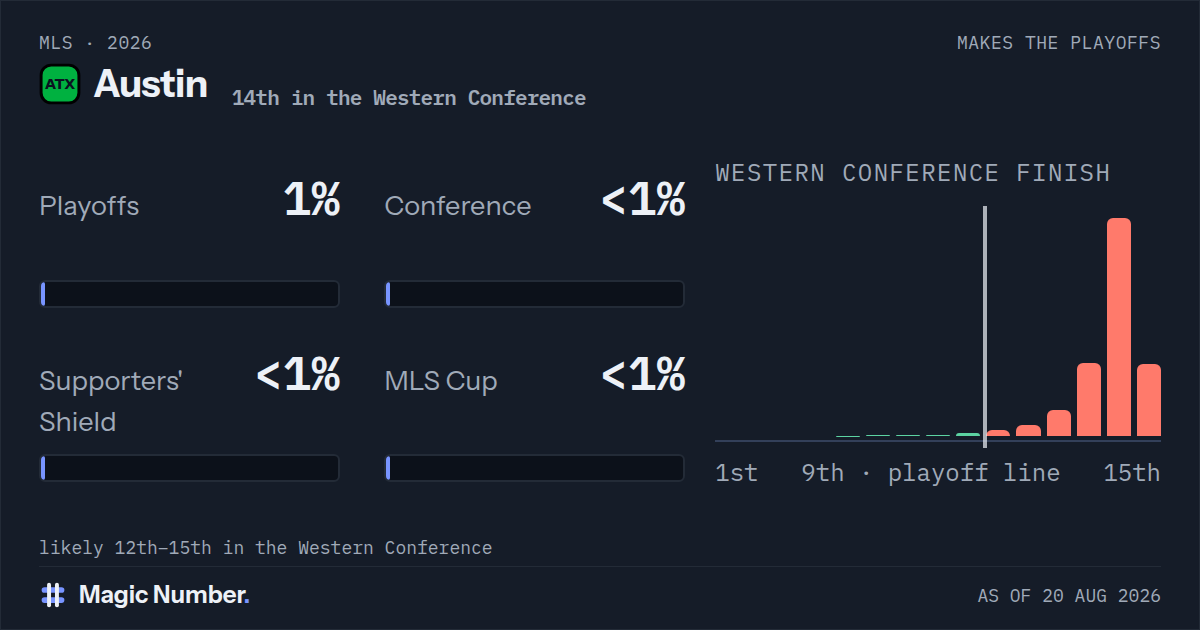Click the likely 12th–15th footnote text
Viewport: 1200px width, 630px height.
pyautogui.click(x=266, y=548)
